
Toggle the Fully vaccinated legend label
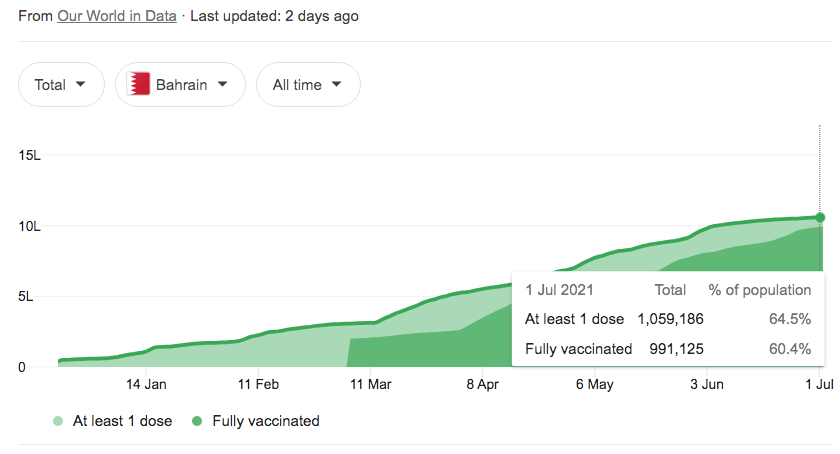click(x=266, y=422)
